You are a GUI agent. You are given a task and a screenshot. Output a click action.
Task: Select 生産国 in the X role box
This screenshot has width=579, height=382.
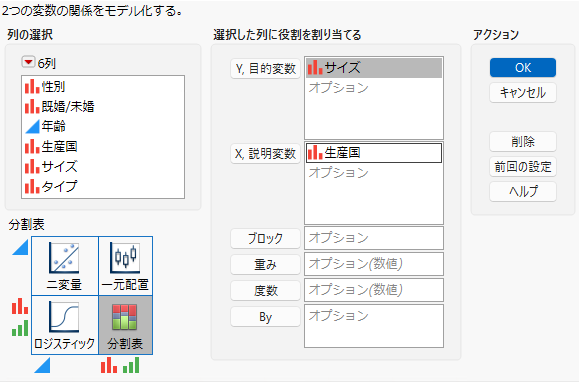coord(374,153)
